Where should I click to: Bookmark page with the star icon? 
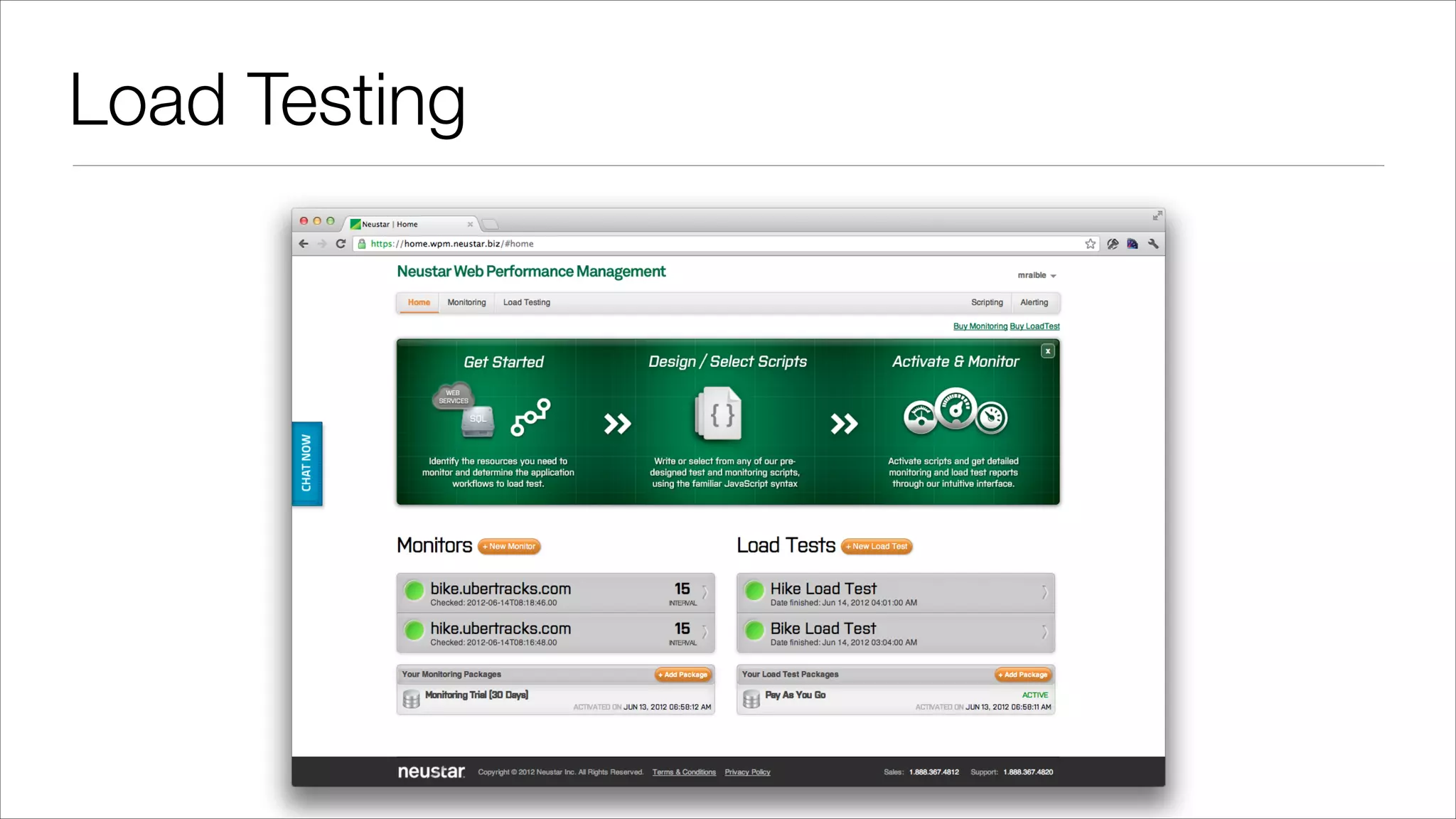point(1090,244)
